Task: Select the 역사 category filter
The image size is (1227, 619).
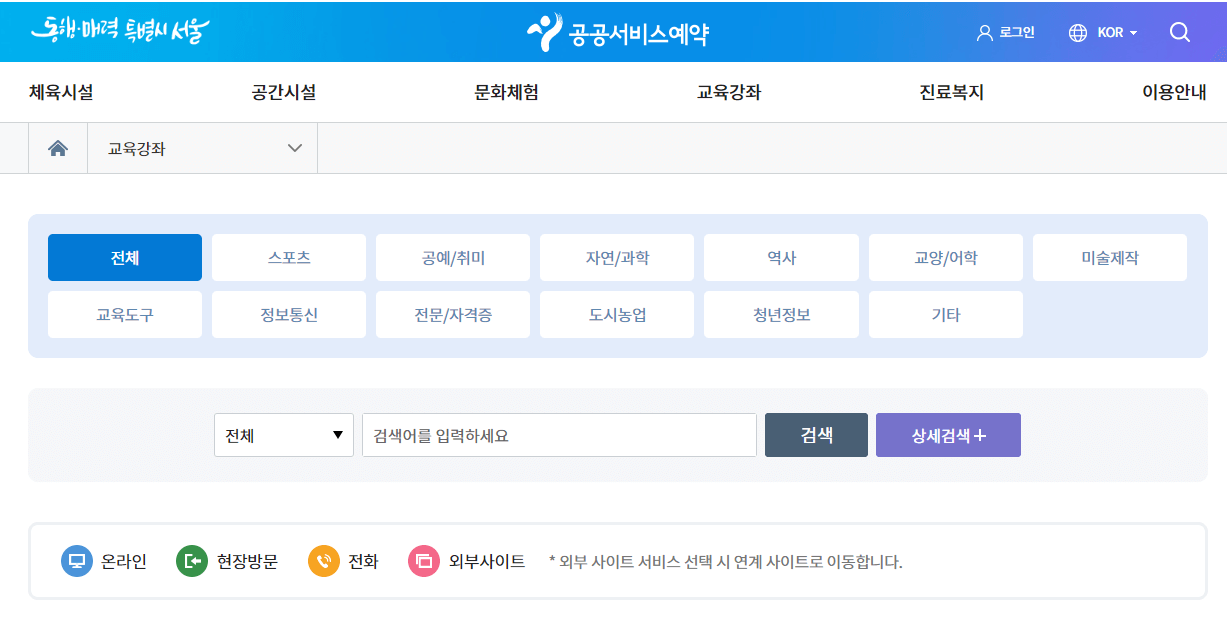Action: pyautogui.click(x=781, y=257)
